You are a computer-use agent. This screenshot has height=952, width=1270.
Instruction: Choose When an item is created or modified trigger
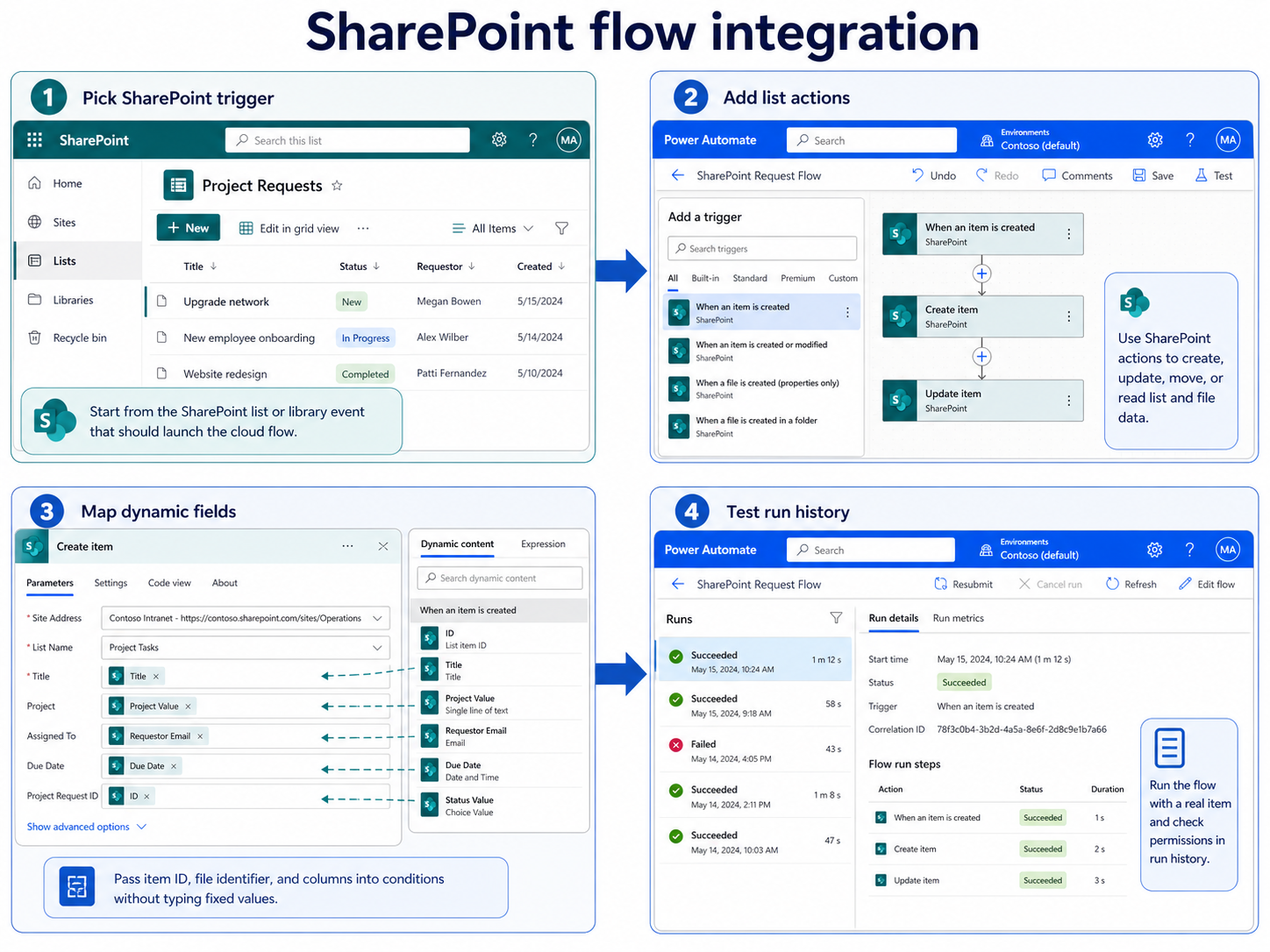pyautogui.click(x=761, y=351)
